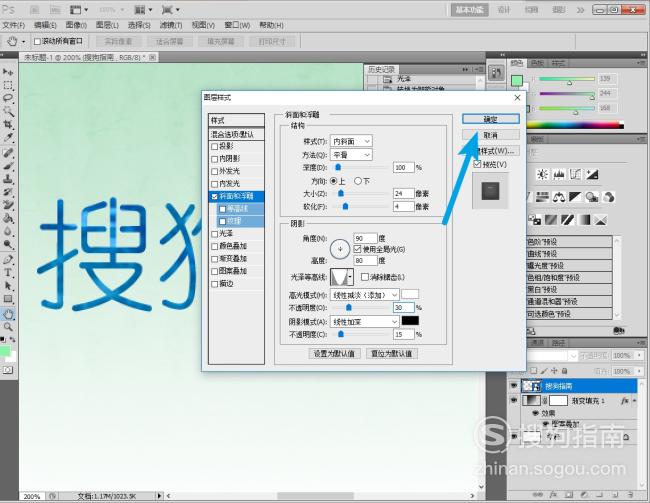650x503 pixels.
Task: Click the fx icon on 渐变填充 1 layer
Action: tap(624, 401)
